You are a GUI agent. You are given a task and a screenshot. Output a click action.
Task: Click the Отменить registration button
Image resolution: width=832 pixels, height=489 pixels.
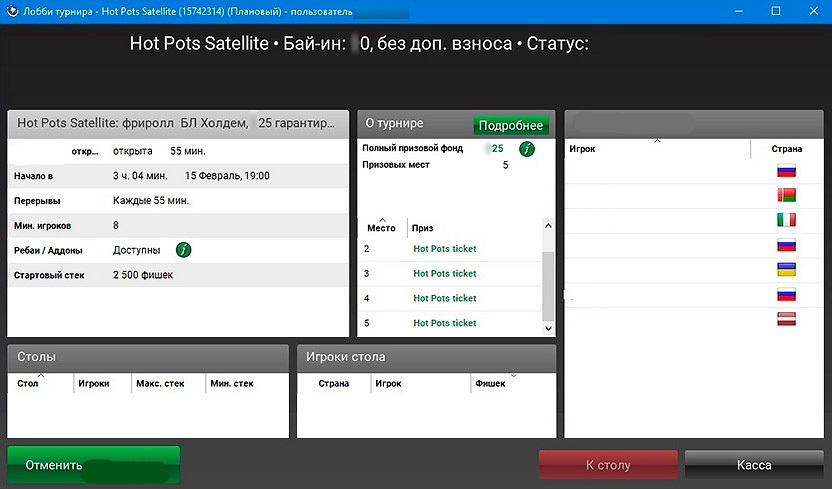(x=93, y=465)
